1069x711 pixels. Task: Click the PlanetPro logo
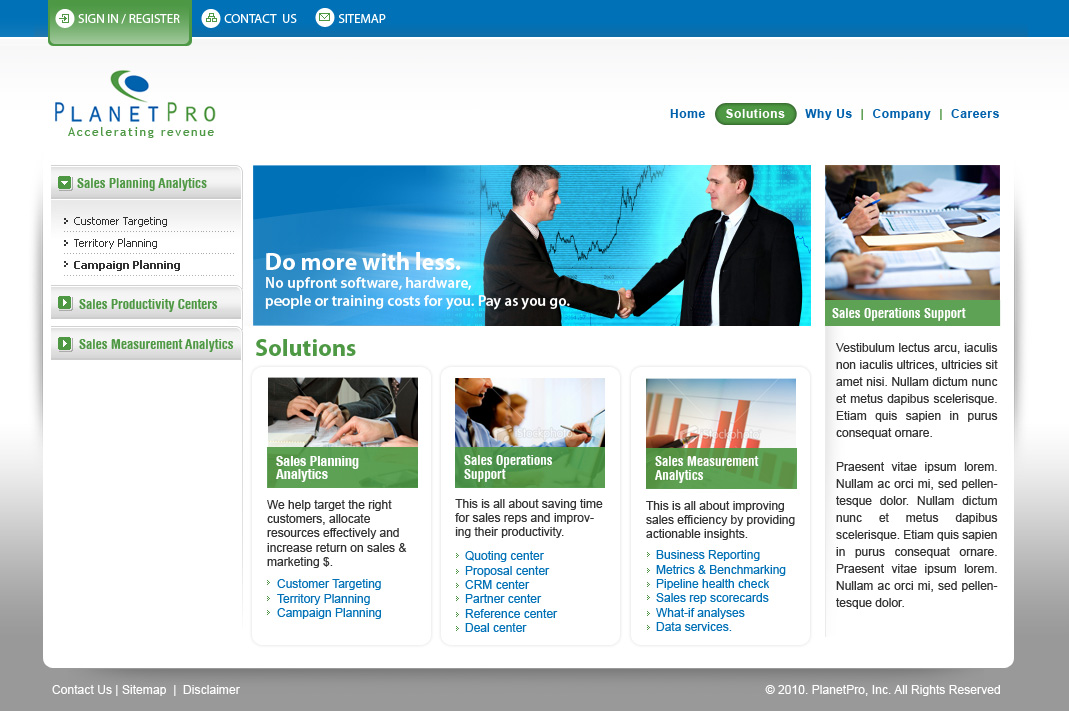click(x=135, y=104)
